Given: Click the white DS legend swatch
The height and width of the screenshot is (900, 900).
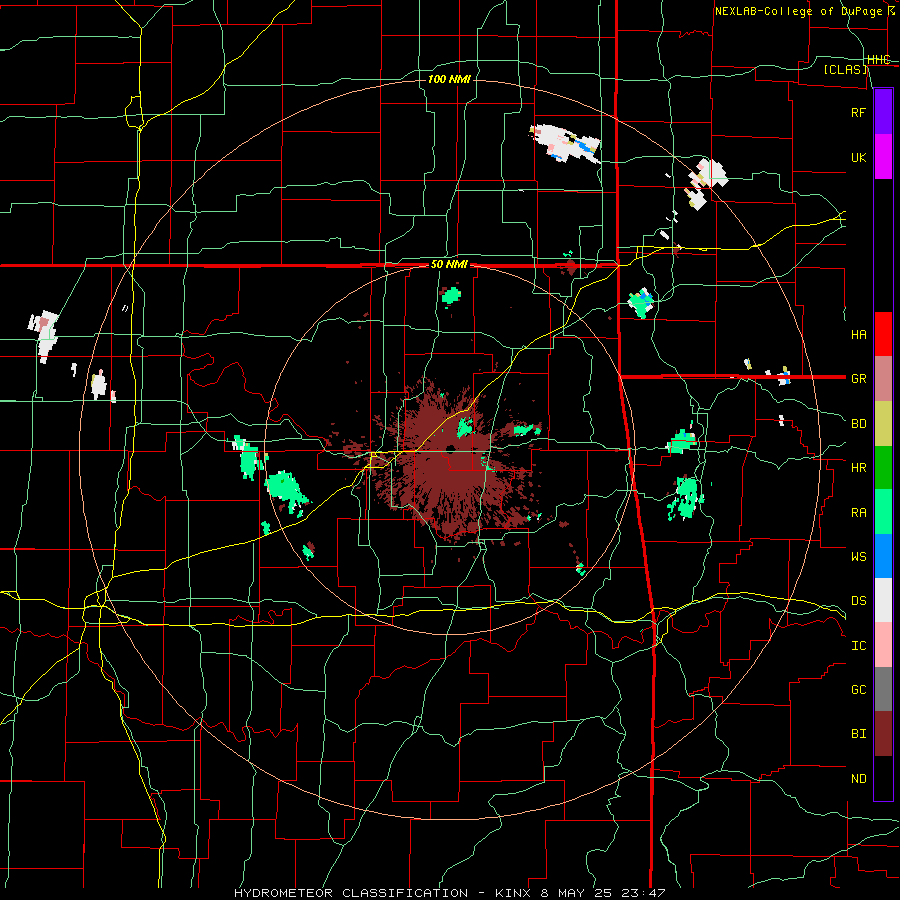Looking at the screenshot, I should [x=883, y=600].
